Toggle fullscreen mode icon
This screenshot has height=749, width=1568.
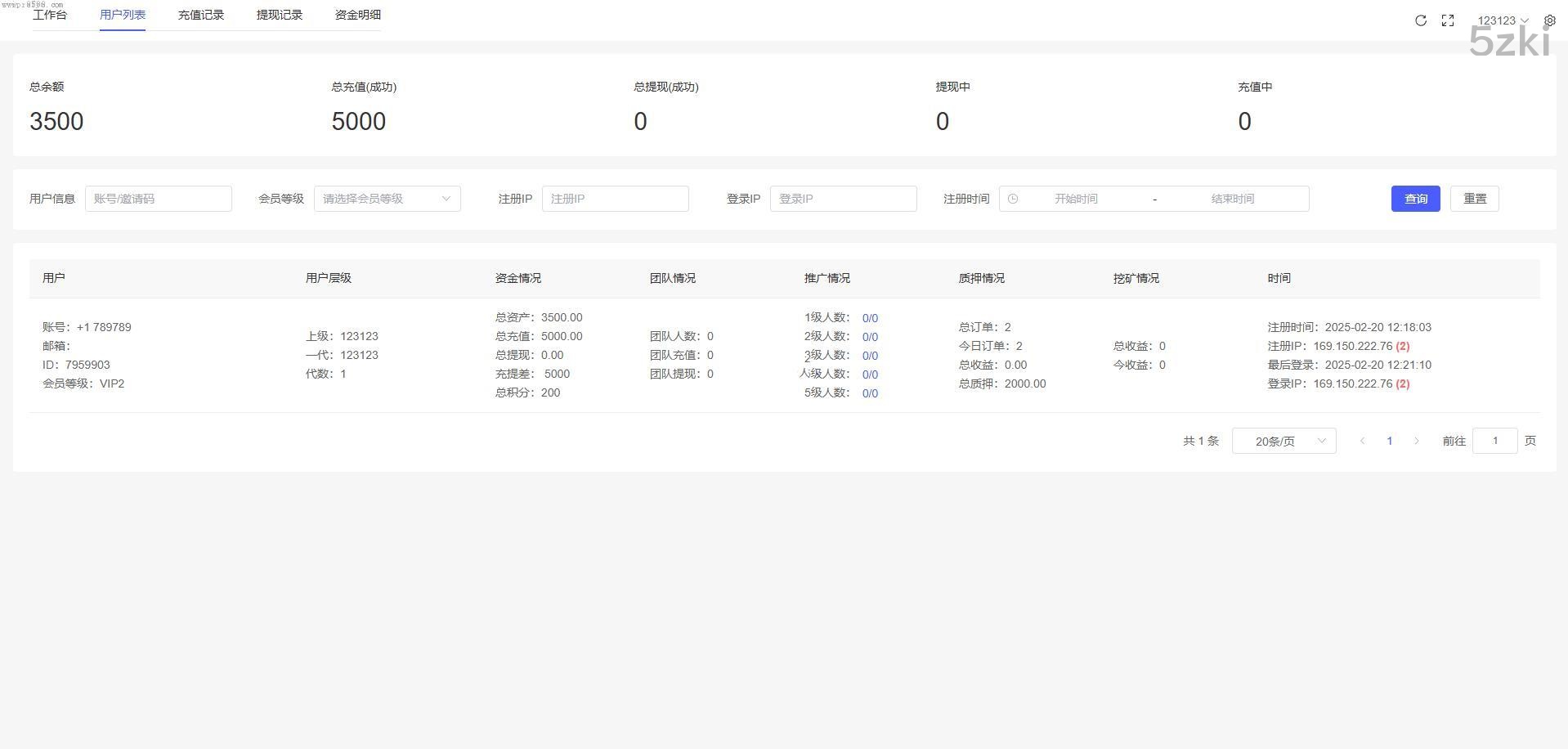[x=1447, y=20]
